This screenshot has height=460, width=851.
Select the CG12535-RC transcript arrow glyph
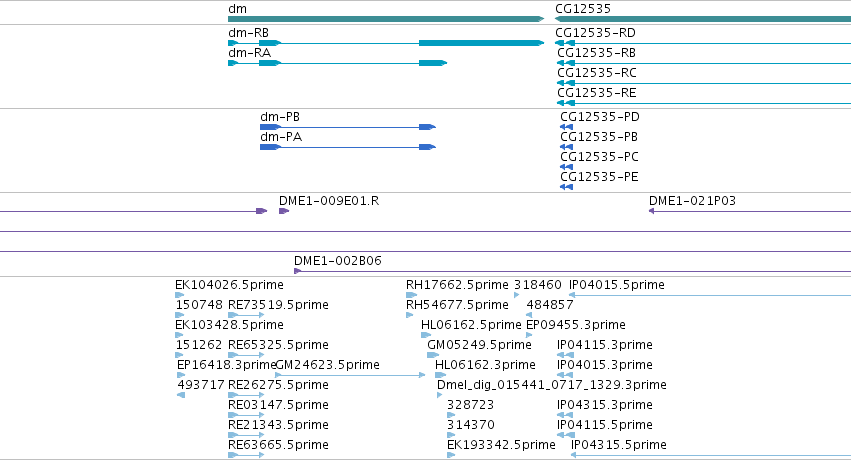coord(704,83)
